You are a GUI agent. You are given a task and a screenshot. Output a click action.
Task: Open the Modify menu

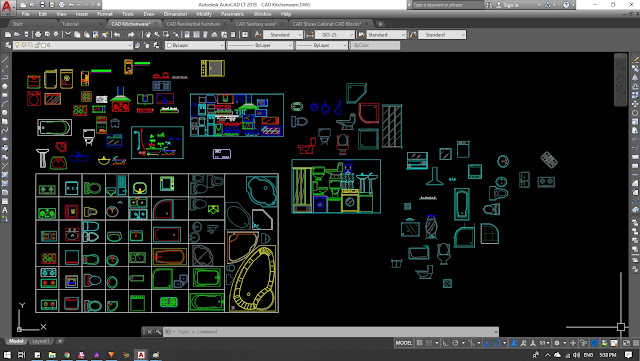(204, 14)
